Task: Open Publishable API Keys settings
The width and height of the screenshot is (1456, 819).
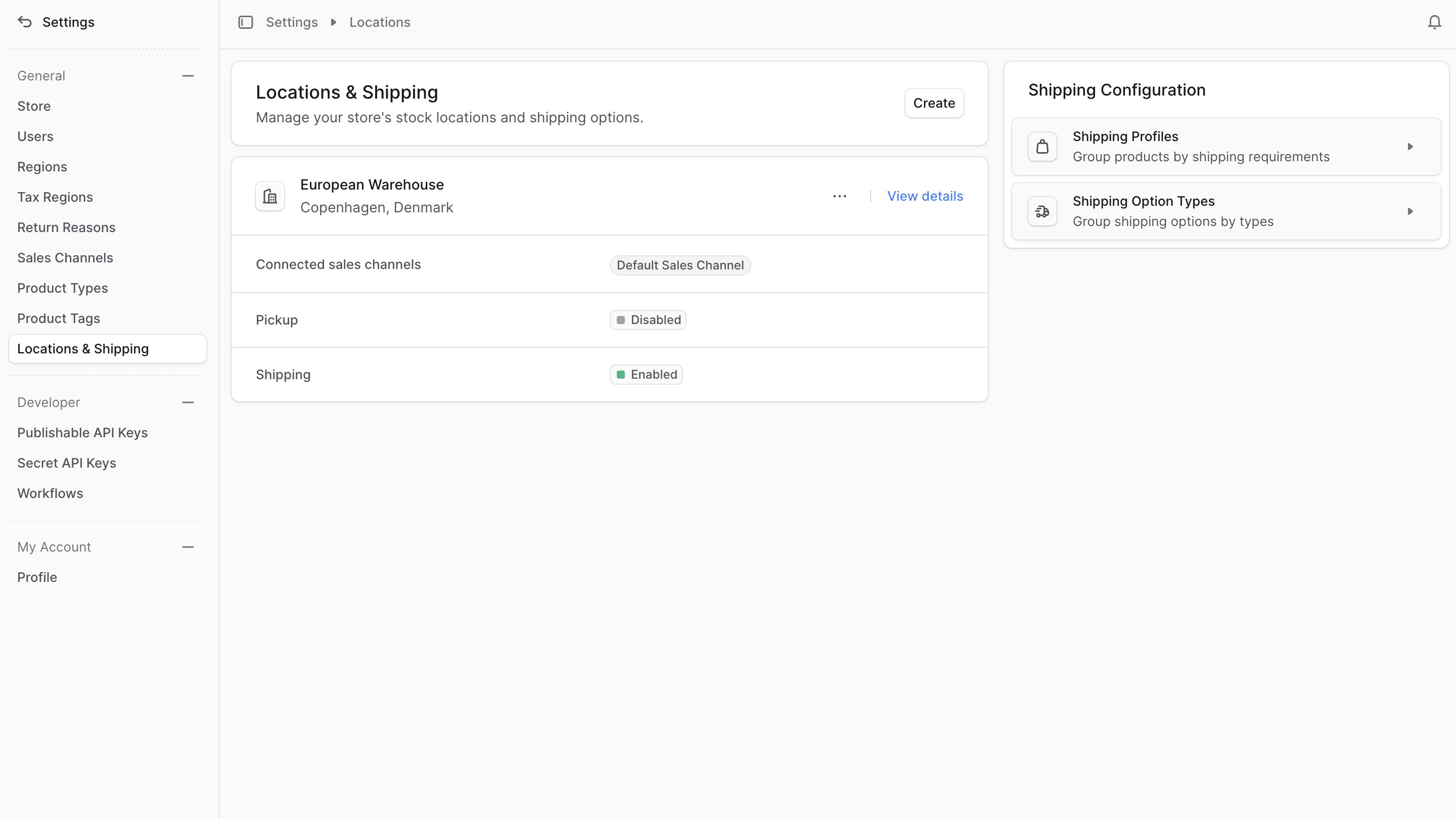Action: pyautogui.click(x=82, y=432)
